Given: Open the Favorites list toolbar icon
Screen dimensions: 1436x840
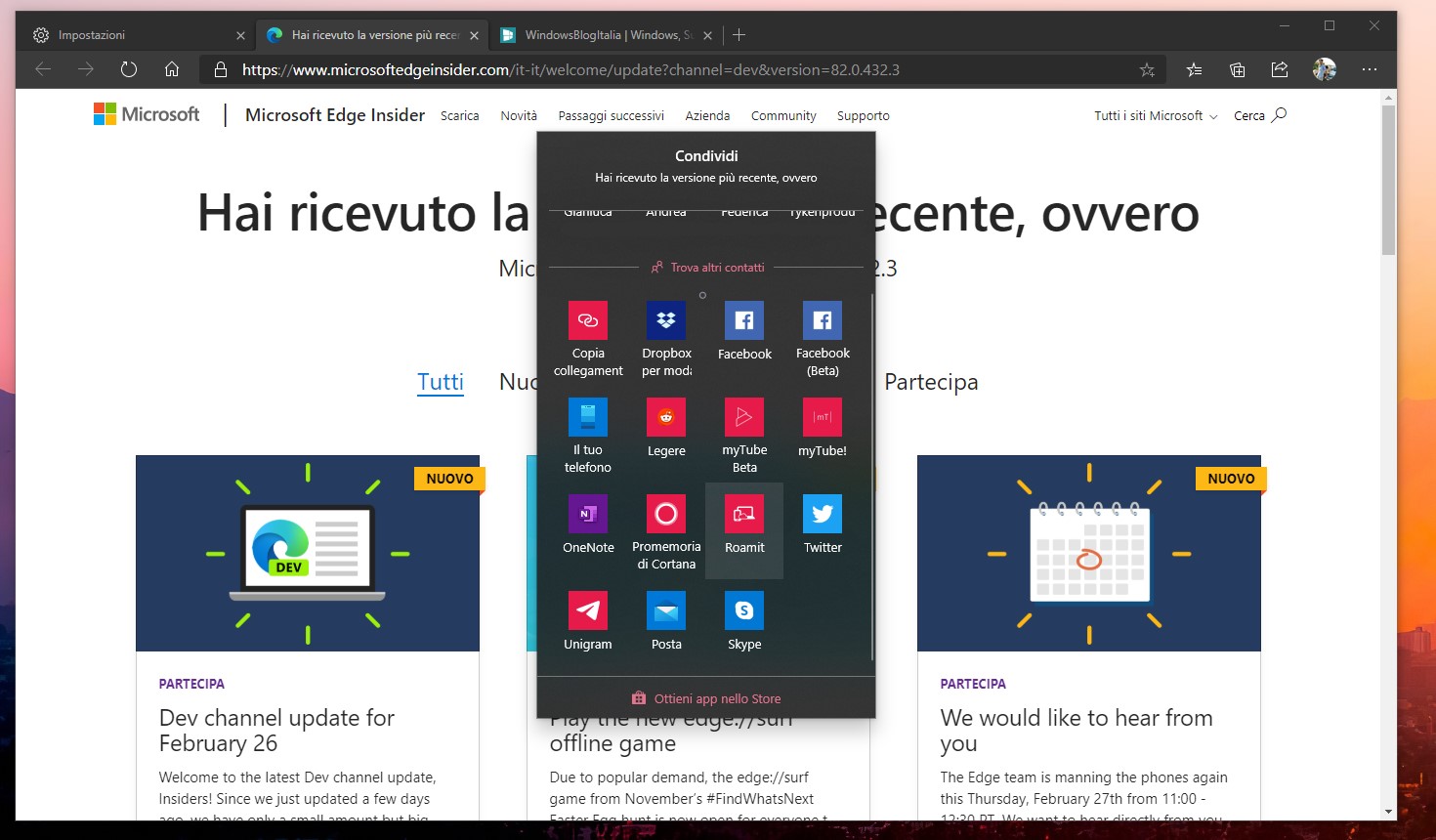Looking at the screenshot, I should 1194,69.
